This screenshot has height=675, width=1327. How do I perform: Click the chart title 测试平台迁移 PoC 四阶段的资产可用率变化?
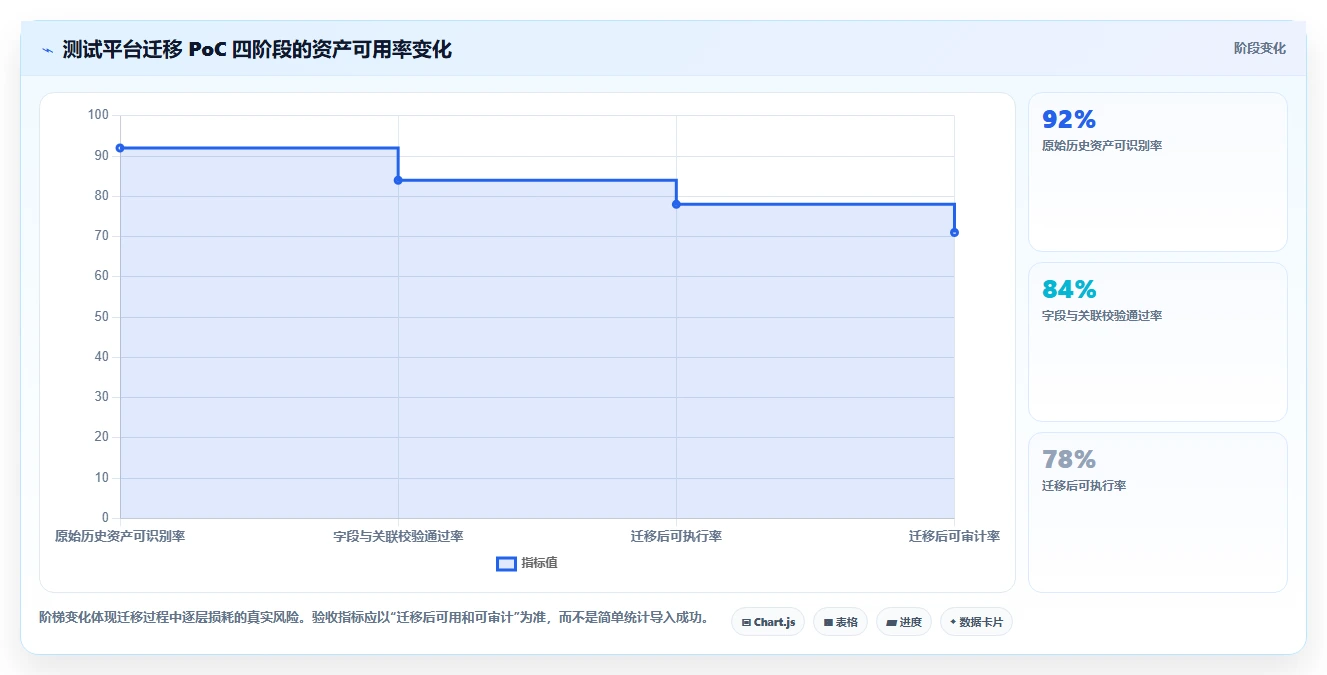[257, 49]
